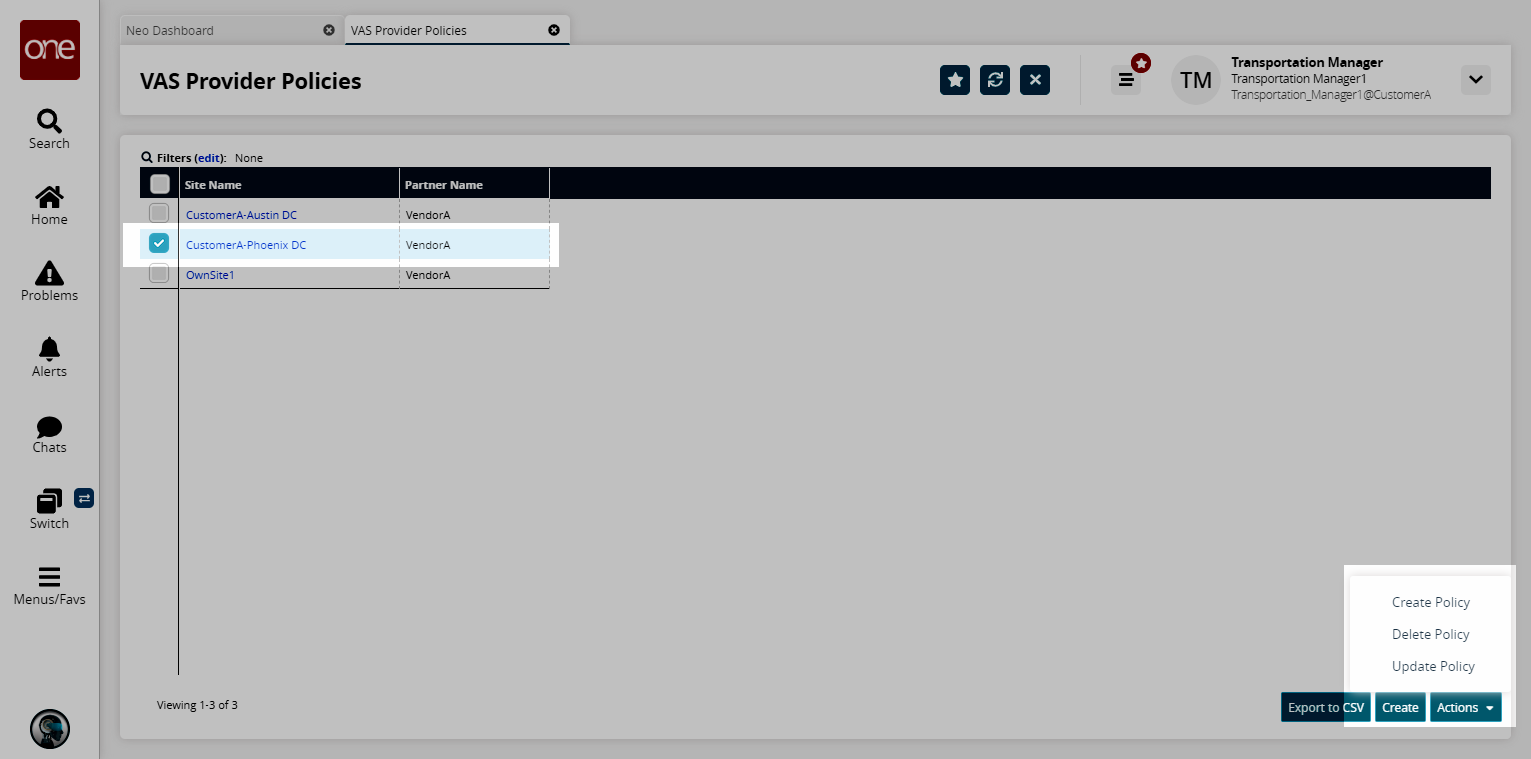Click the Transportation Manager1 role text
Screen dimensions: 1531x759
pos(1299,78)
